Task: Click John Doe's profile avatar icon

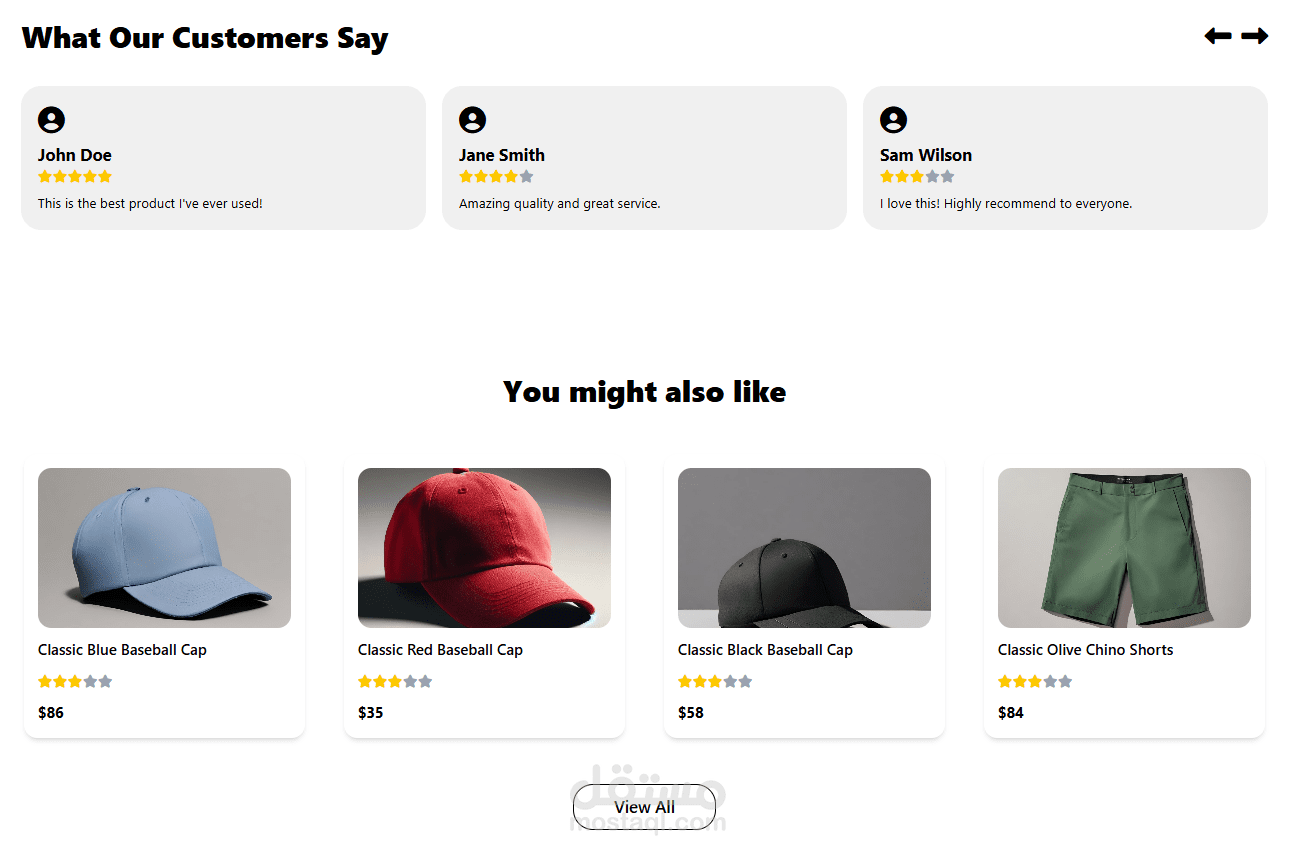Action: tap(51, 120)
